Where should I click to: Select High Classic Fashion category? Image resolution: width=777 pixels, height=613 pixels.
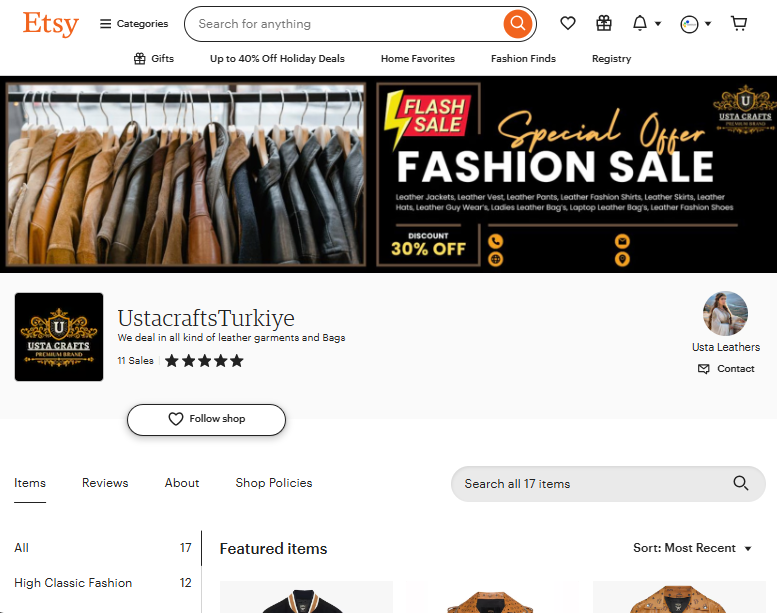click(x=103, y=583)
